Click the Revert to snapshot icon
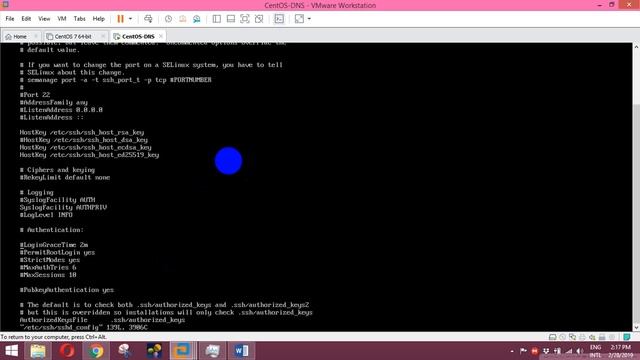The height and width of the screenshot is (360, 640). point(182,19)
